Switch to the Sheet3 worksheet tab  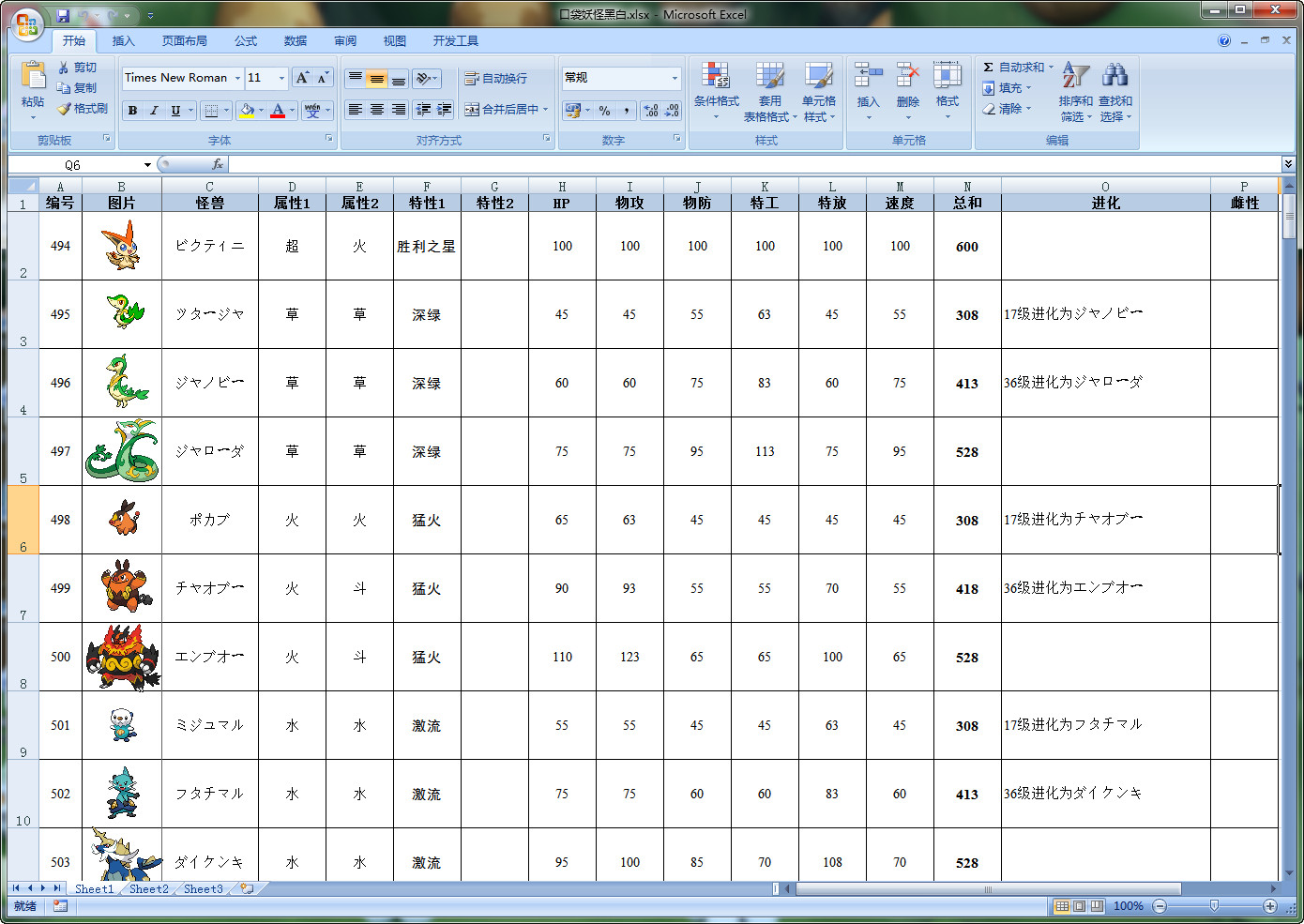coord(204,888)
